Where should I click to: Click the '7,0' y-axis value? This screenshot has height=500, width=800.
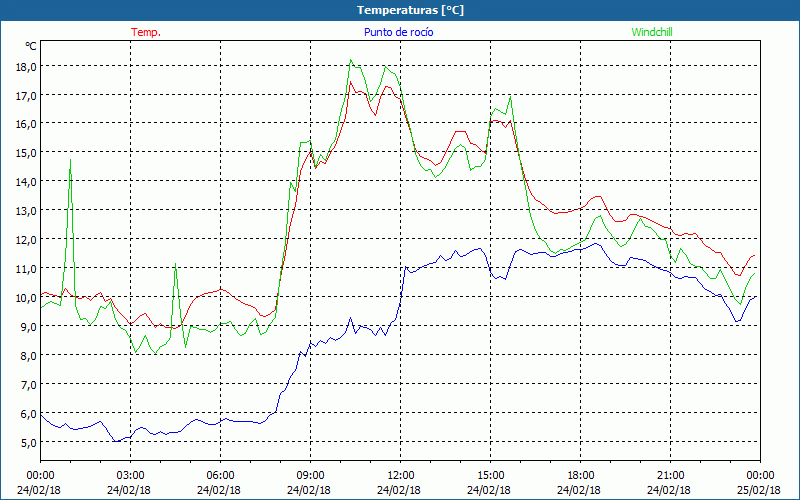coord(29,385)
